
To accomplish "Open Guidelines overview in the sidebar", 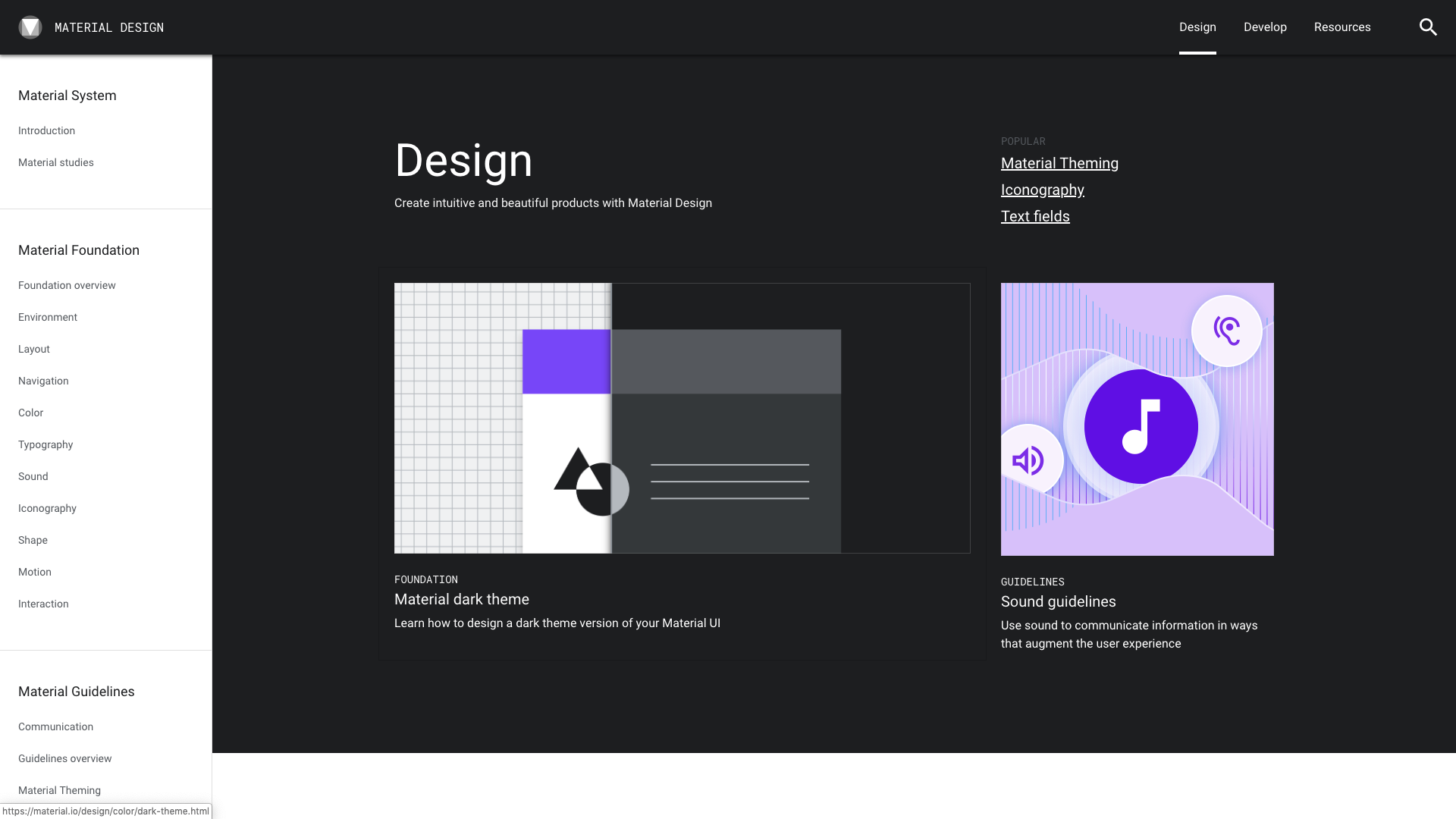I will [64, 758].
